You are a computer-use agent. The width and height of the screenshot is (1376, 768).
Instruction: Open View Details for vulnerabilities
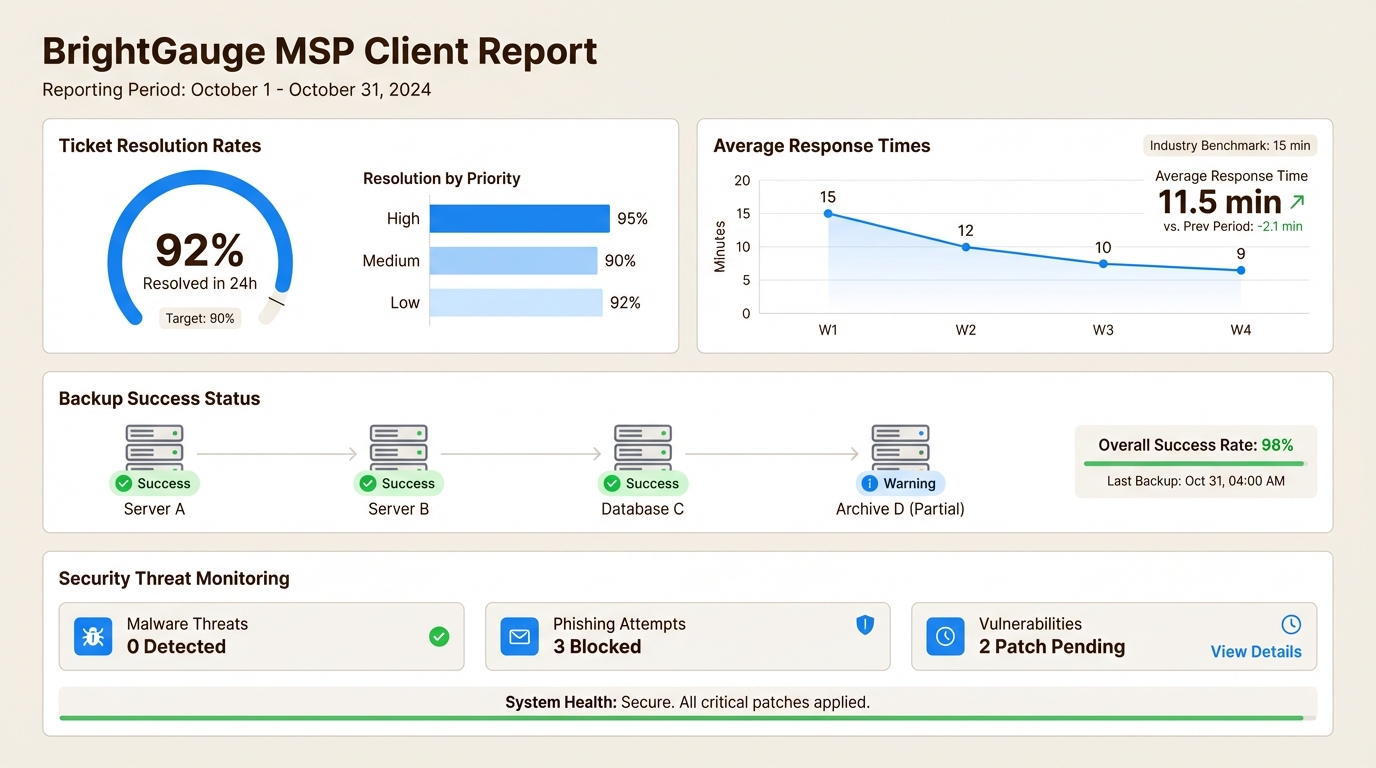click(x=1255, y=651)
